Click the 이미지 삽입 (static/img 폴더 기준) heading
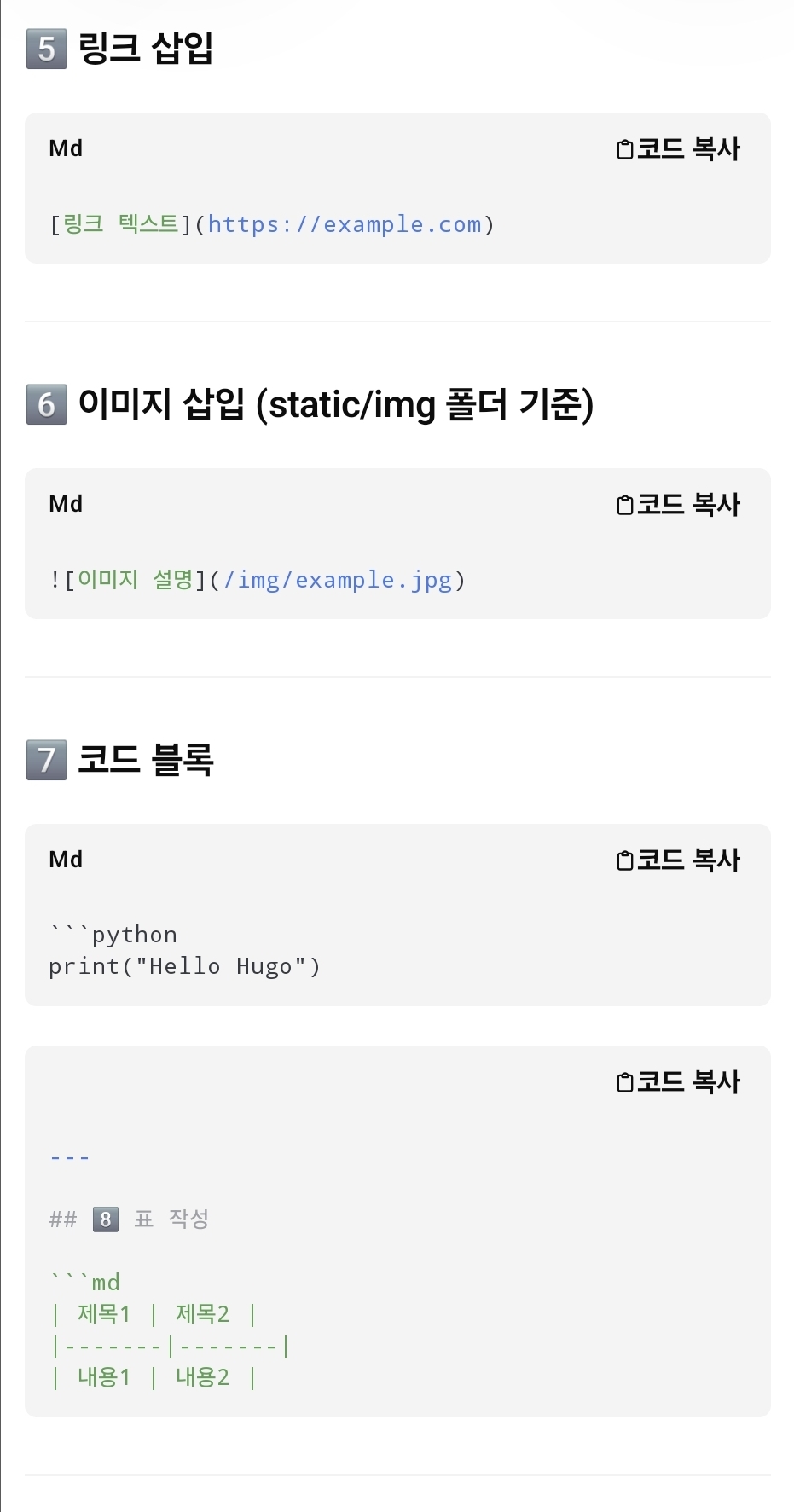The image size is (794, 1512). pos(335,404)
